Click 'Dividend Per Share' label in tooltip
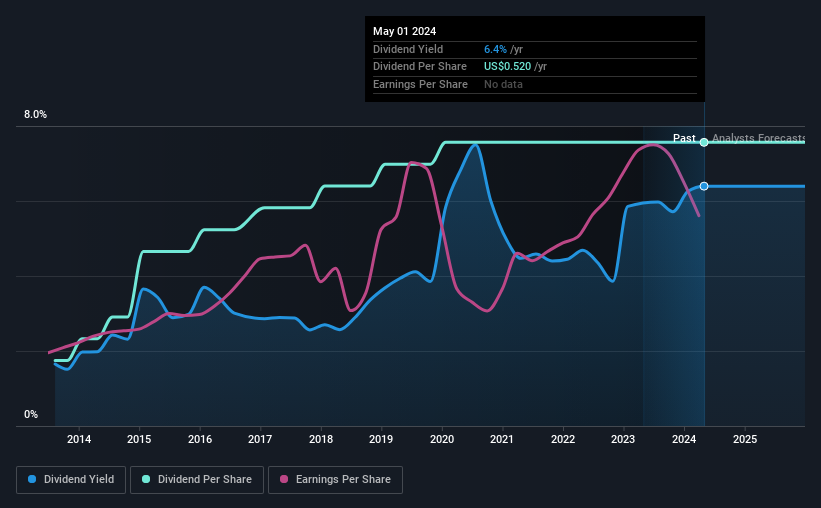Image resolution: width=821 pixels, height=508 pixels. pyautogui.click(x=420, y=67)
